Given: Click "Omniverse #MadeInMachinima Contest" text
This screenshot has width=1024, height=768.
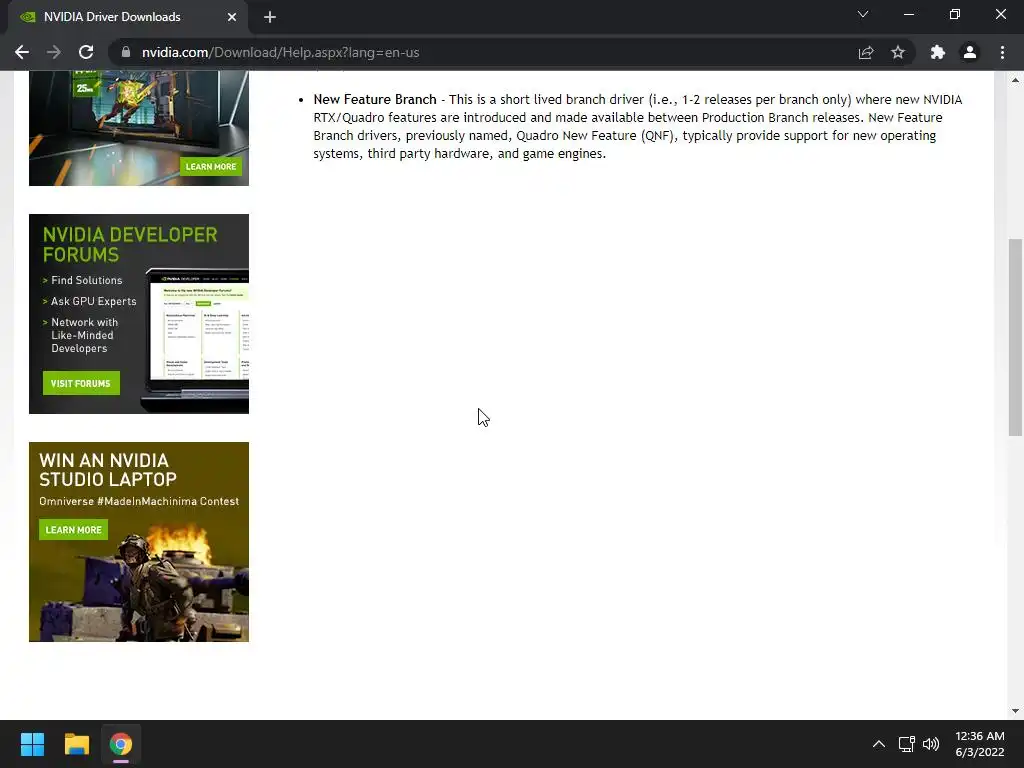Looking at the screenshot, I should [x=139, y=502].
